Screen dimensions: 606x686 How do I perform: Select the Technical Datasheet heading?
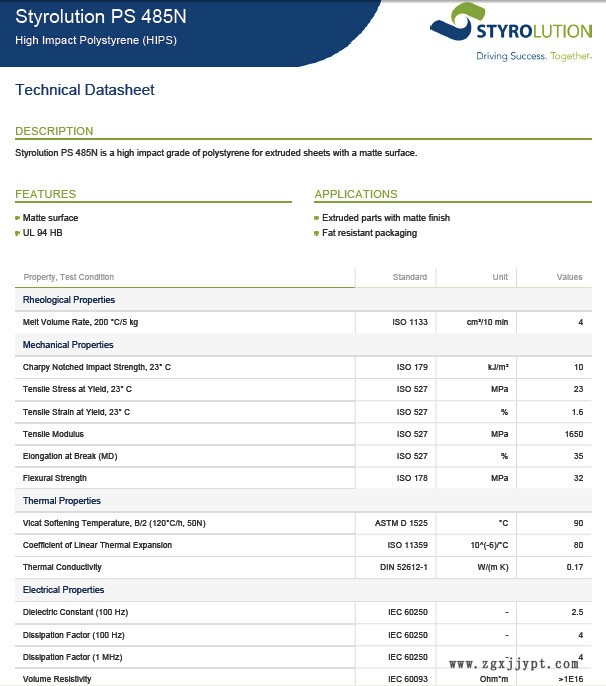click(x=85, y=90)
